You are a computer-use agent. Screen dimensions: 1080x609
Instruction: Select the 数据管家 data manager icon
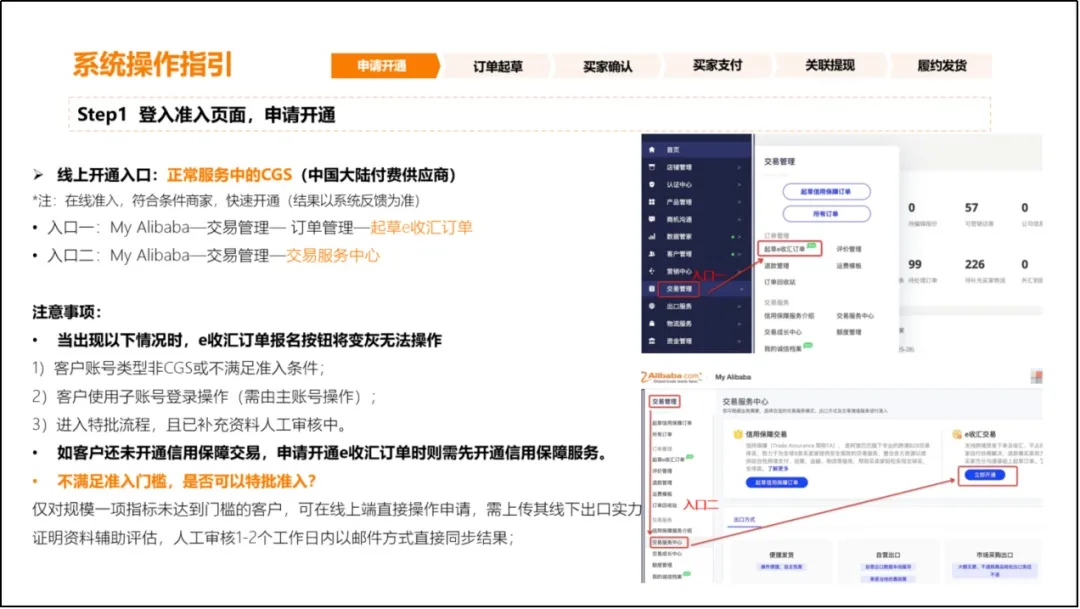(652, 235)
